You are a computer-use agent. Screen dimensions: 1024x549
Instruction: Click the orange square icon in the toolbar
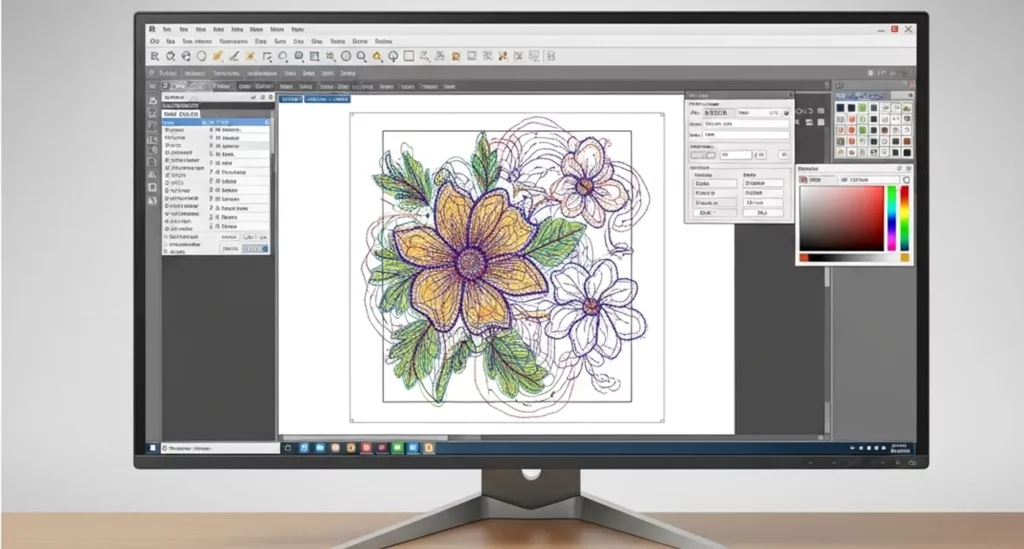[x=456, y=56]
